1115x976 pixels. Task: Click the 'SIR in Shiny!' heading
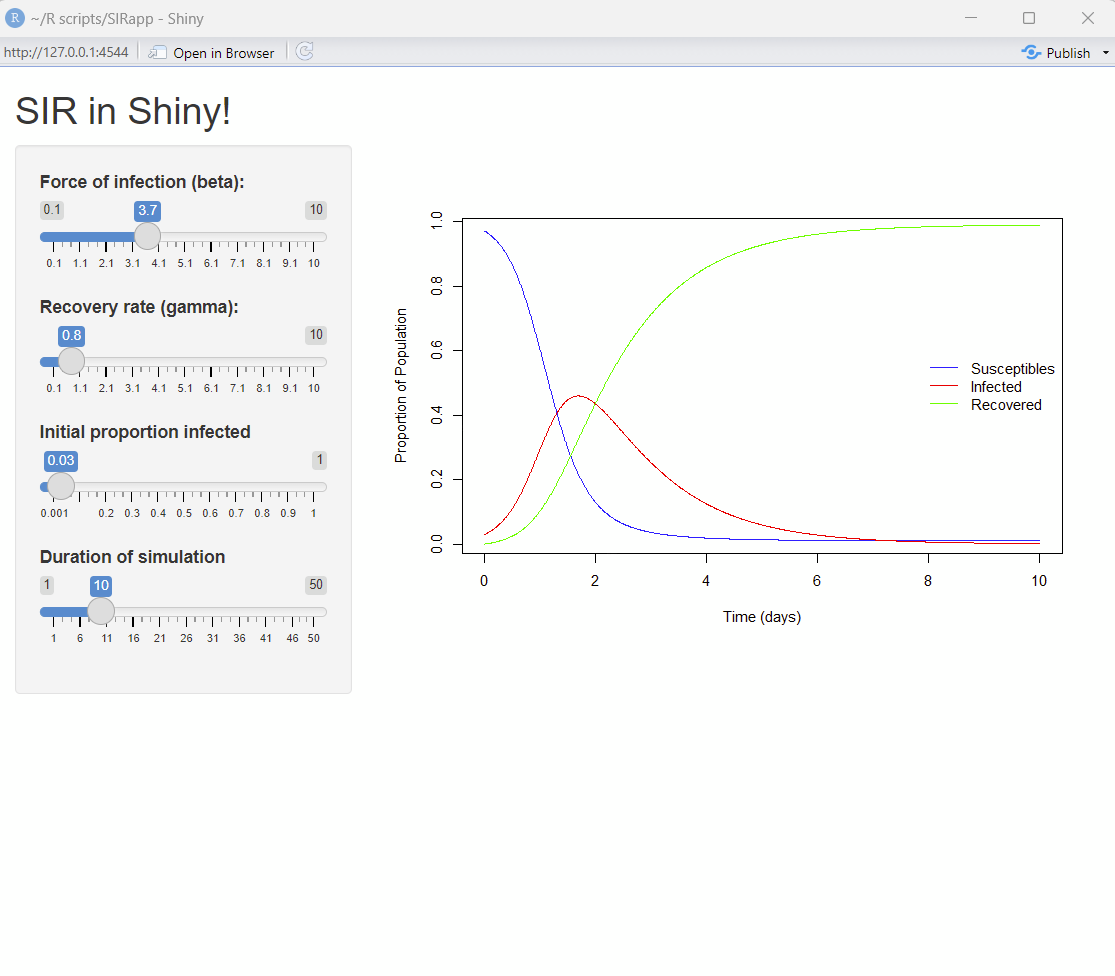click(123, 111)
